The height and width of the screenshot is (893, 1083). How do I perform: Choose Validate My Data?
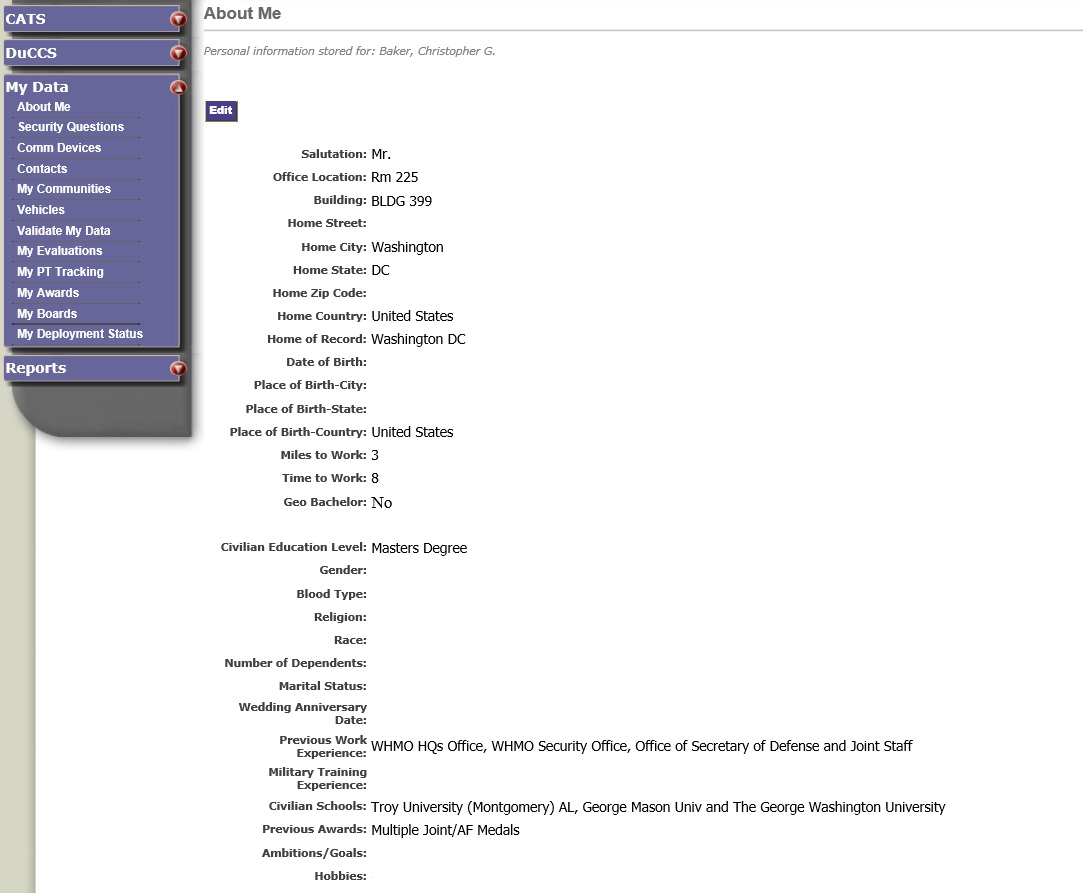pyautogui.click(x=64, y=231)
